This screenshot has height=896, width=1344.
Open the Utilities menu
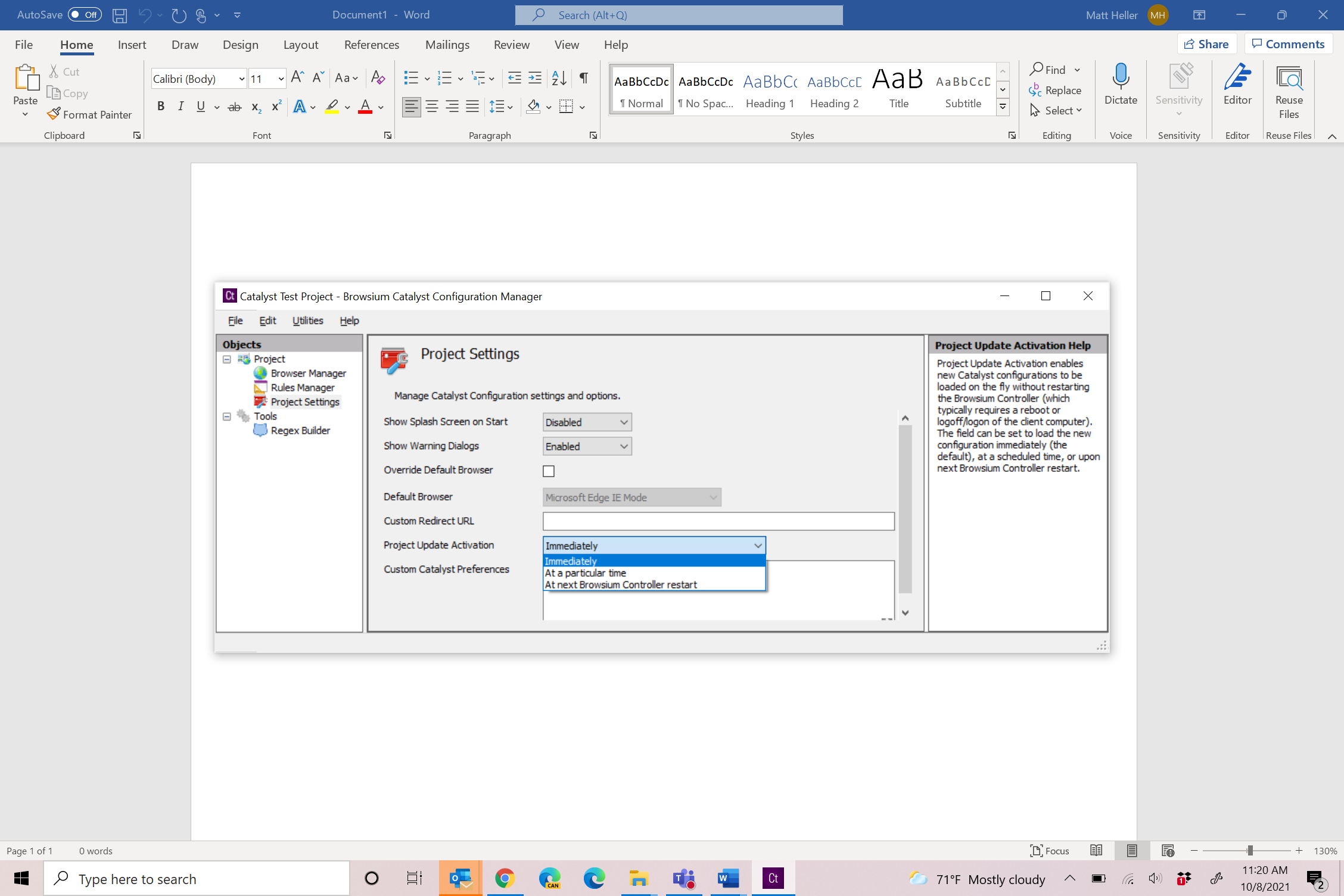tap(307, 321)
